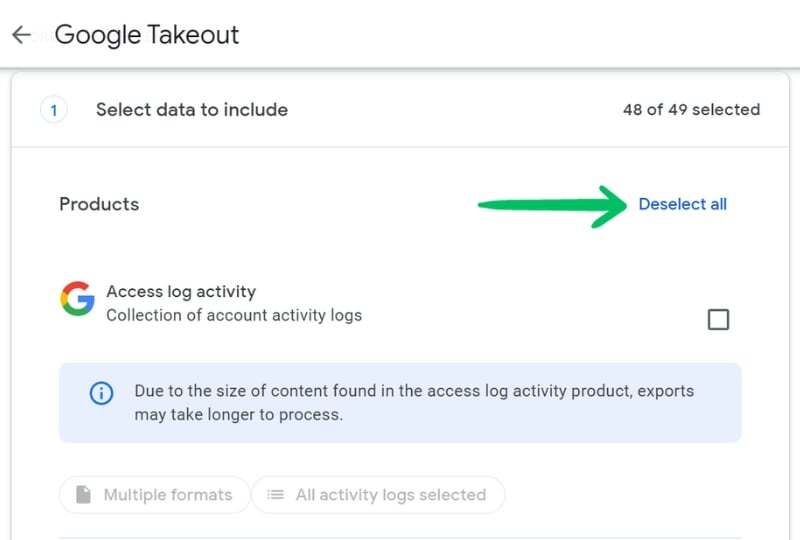The height and width of the screenshot is (540, 800).
Task: Open All activity logs selected button
Action: (x=378, y=495)
